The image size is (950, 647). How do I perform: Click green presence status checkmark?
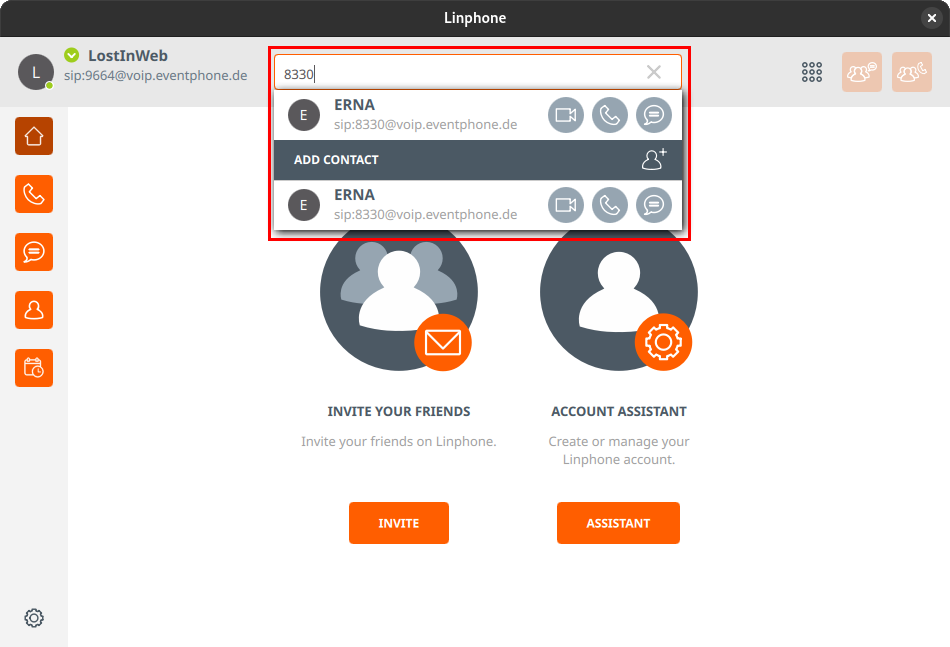(x=71, y=55)
